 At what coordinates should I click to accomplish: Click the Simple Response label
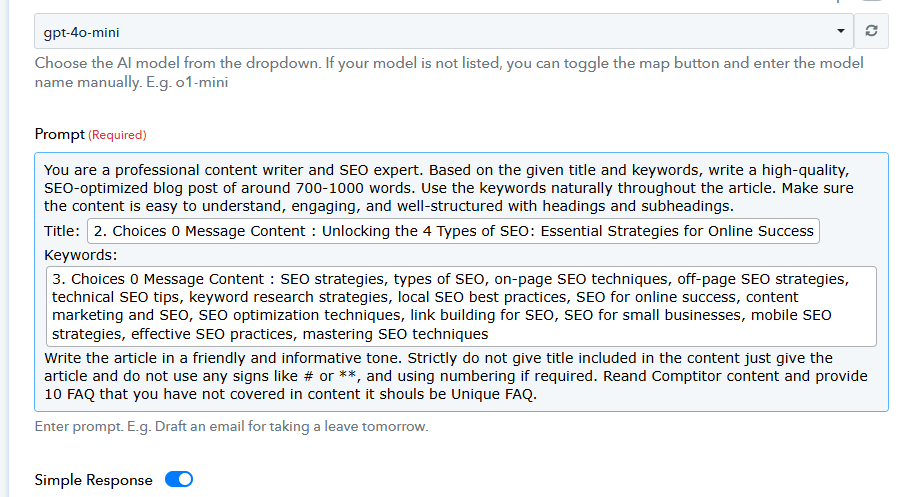click(x=93, y=480)
